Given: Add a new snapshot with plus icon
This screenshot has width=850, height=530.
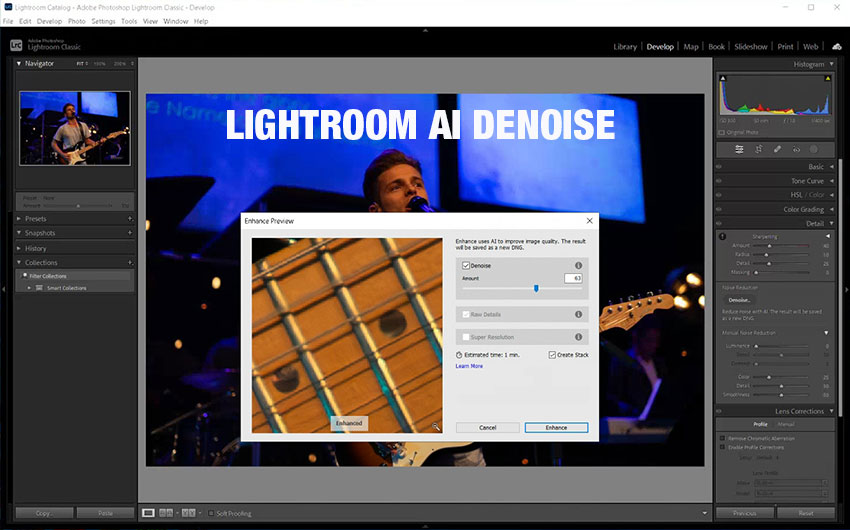Looking at the screenshot, I should tap(130, 233).
